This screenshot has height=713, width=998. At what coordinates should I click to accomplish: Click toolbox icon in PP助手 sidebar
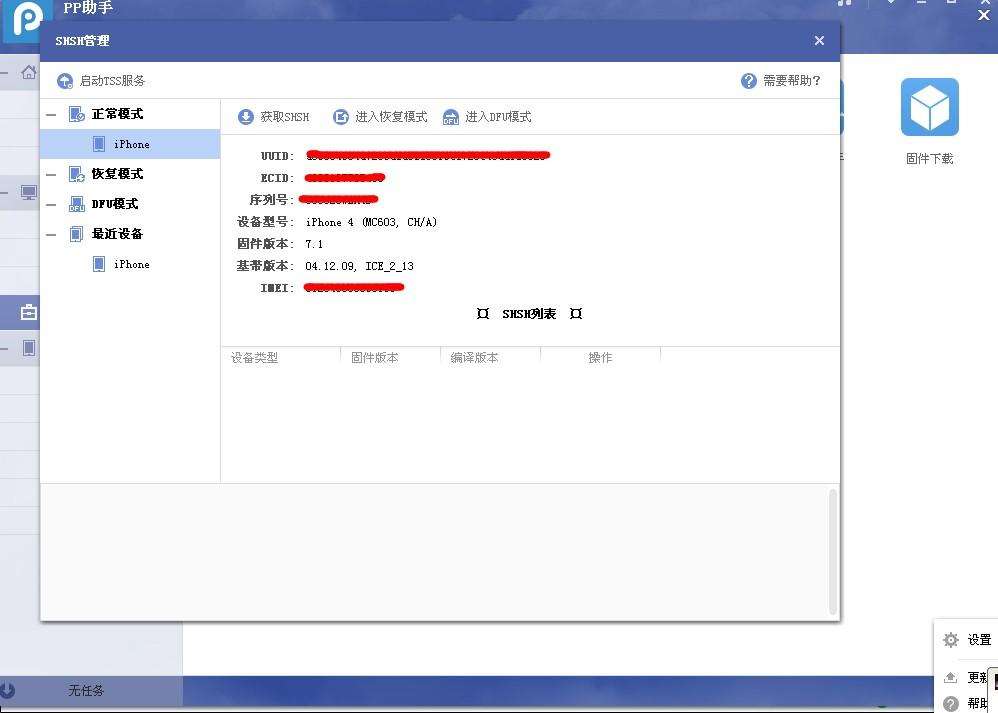(x=29, y=312)
